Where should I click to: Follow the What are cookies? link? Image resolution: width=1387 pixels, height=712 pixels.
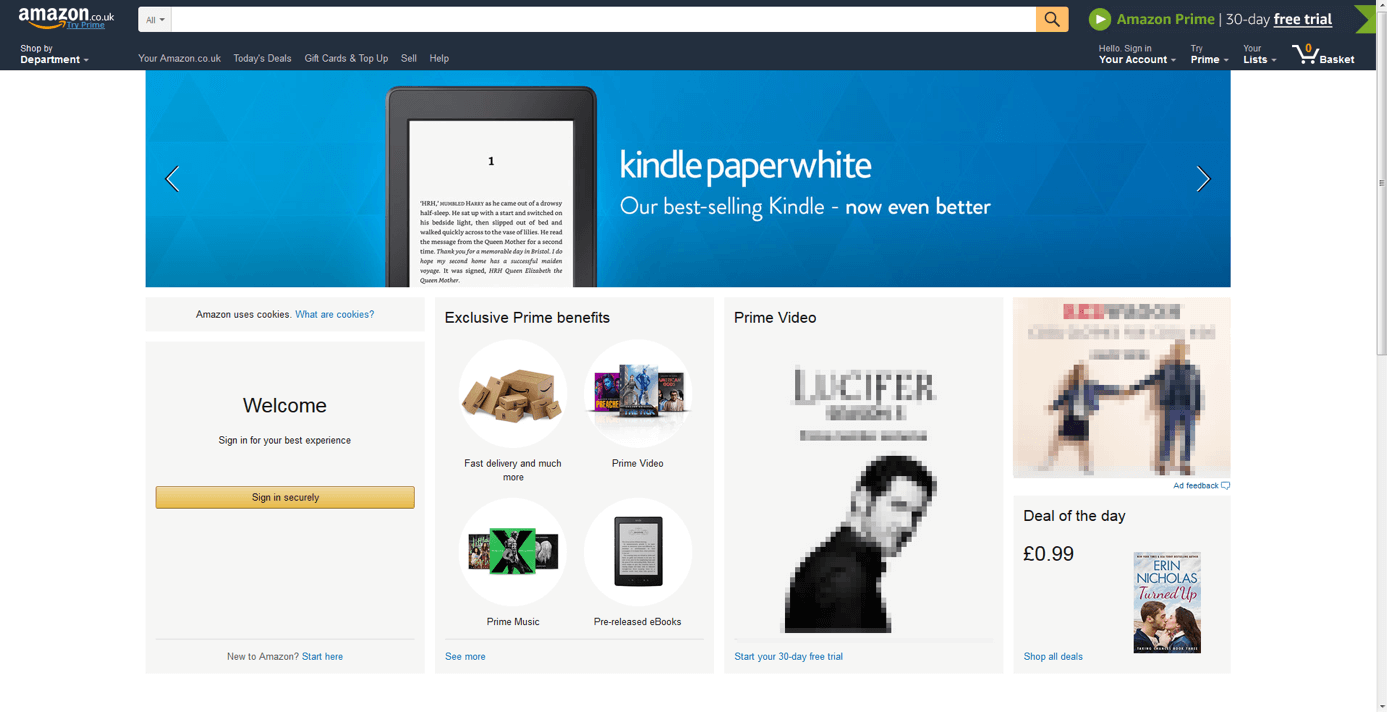pos(334,314)
